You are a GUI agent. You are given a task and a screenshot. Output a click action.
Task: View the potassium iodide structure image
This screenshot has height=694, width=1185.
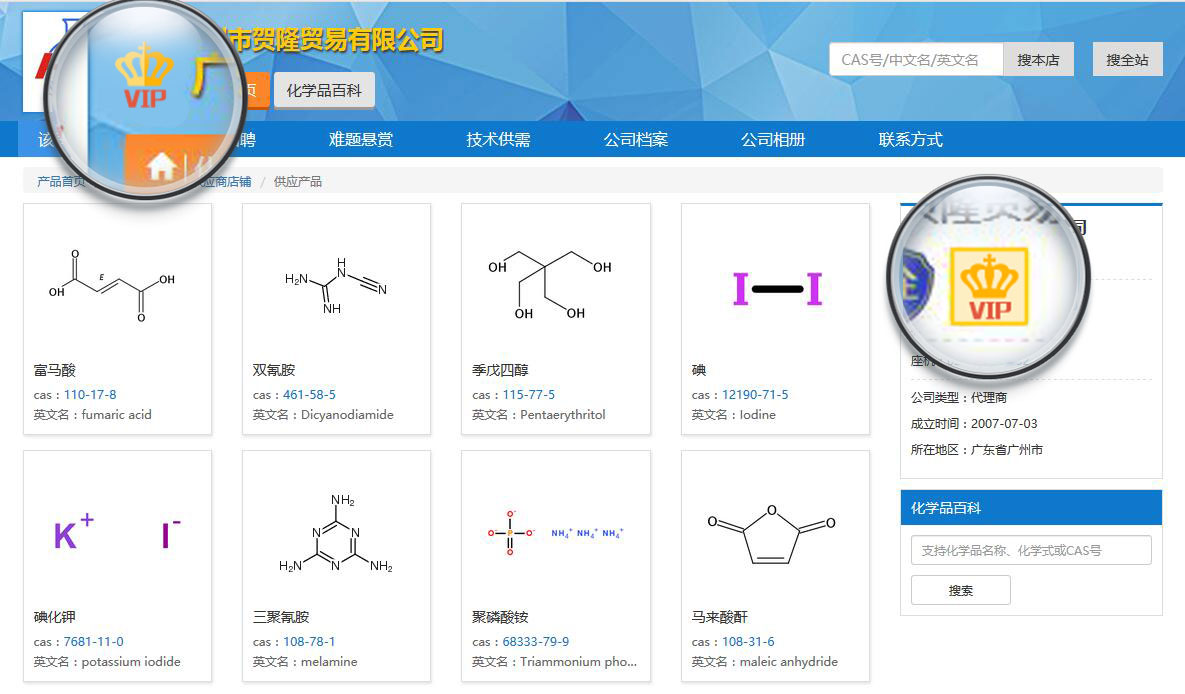coord(117,534)
